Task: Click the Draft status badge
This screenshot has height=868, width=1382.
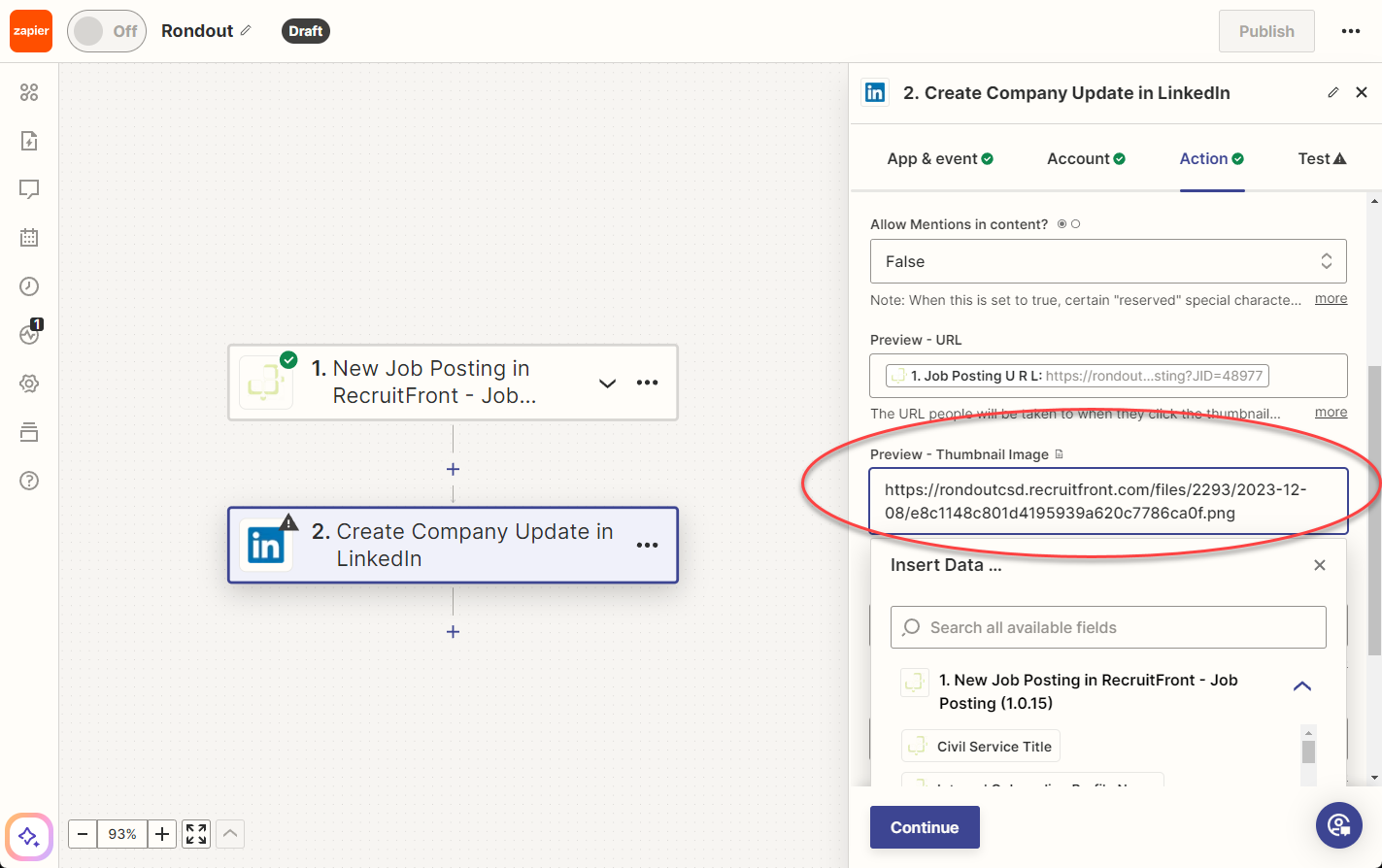Action: (305, 31)
